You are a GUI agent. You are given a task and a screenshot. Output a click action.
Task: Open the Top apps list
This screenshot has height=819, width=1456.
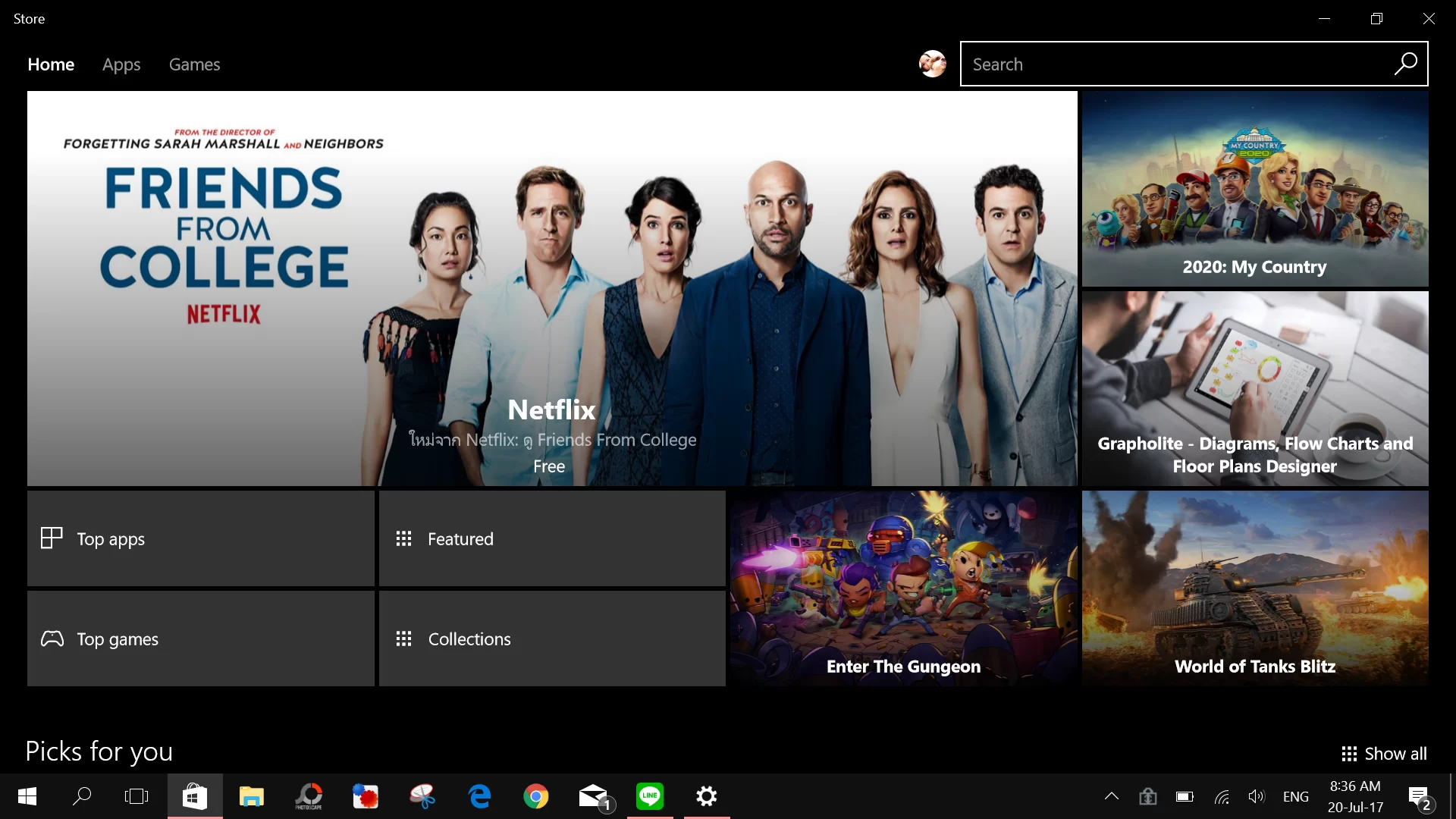[201, 538]
